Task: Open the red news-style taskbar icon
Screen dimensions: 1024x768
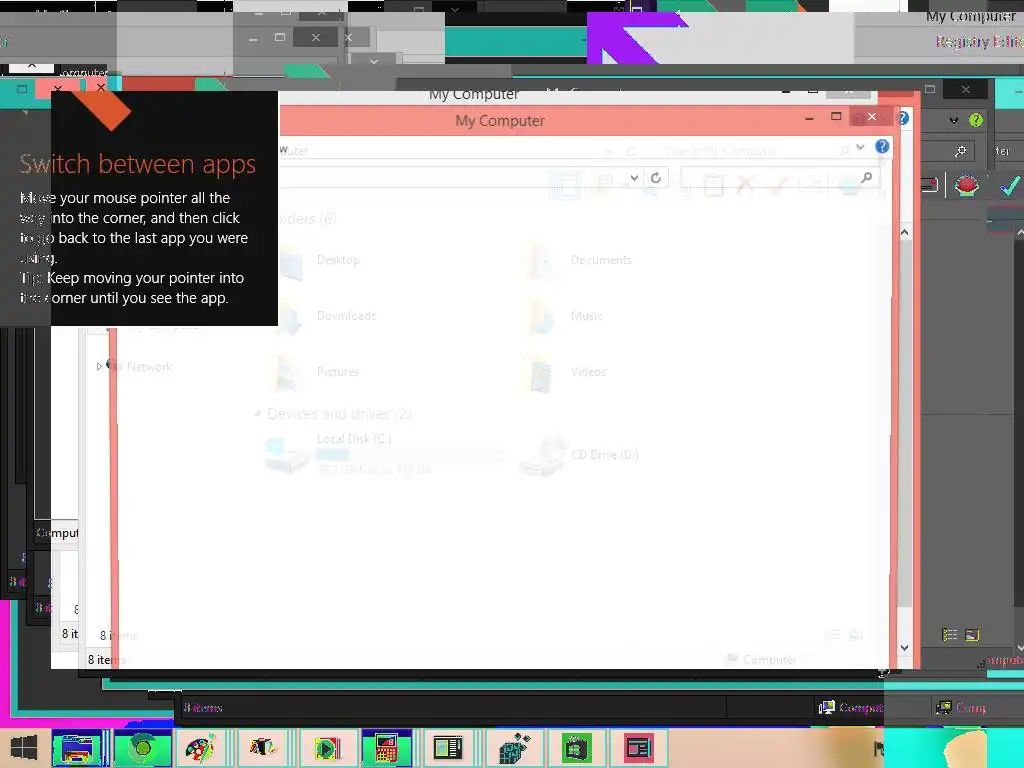Action: 638,748
